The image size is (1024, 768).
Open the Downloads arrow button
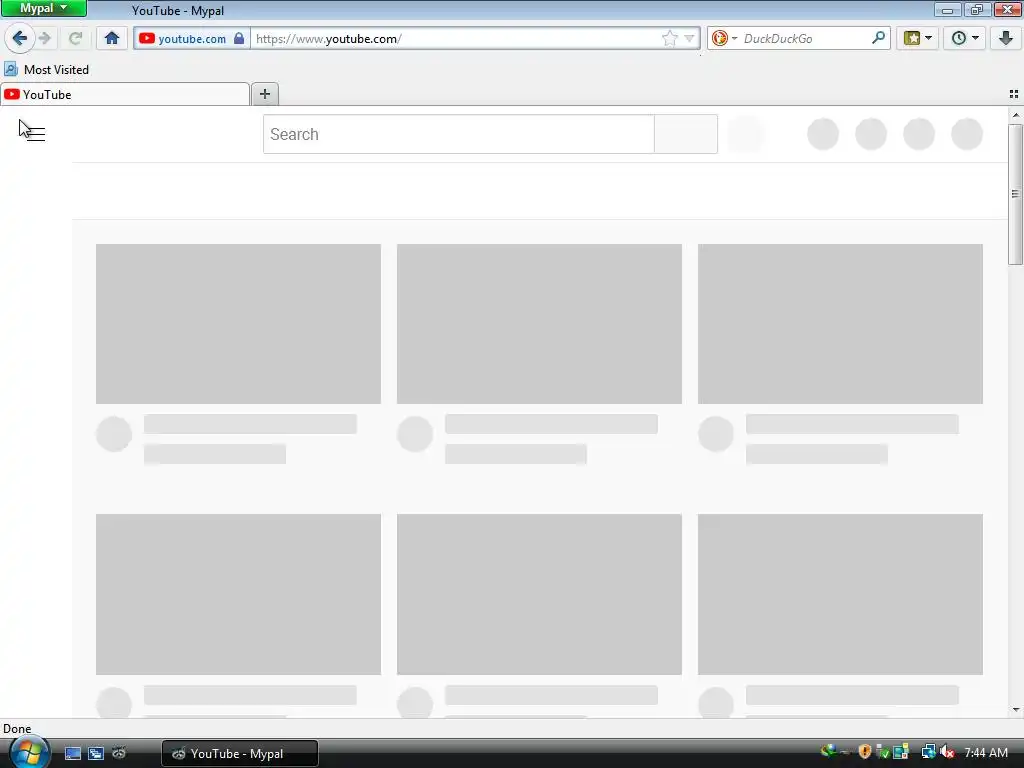pos(1006,39)
